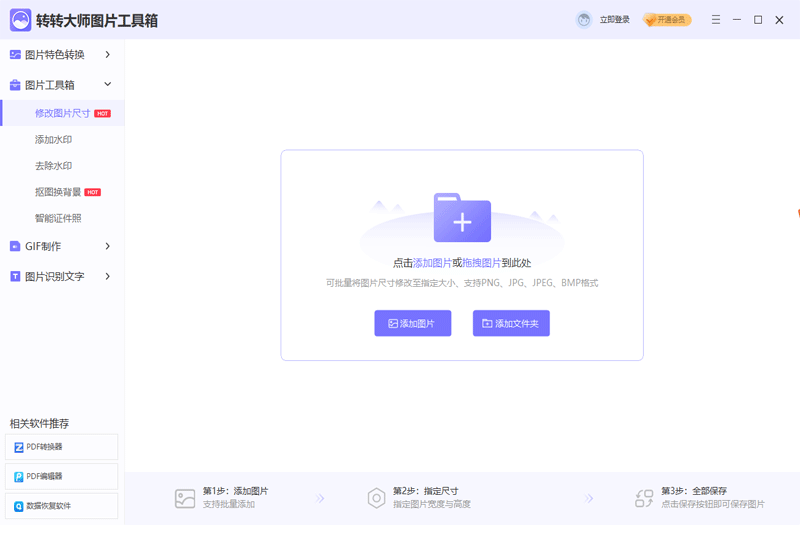The height and width of the screenshot is (533, 800).
Task: Click the GIF制作 sidebar icon
Action: 15,246
